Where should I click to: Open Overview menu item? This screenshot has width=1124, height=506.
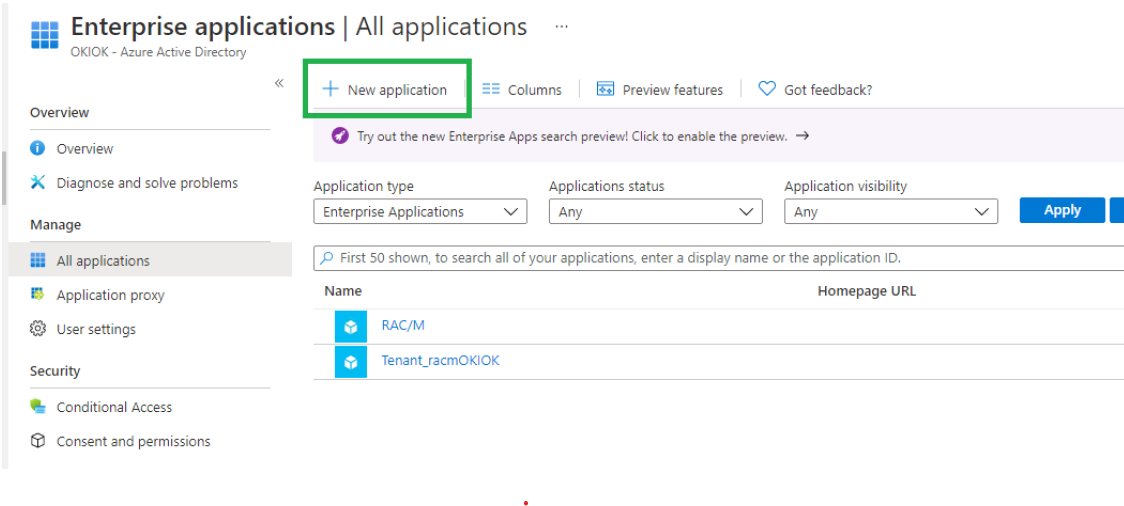coord(85,148)
